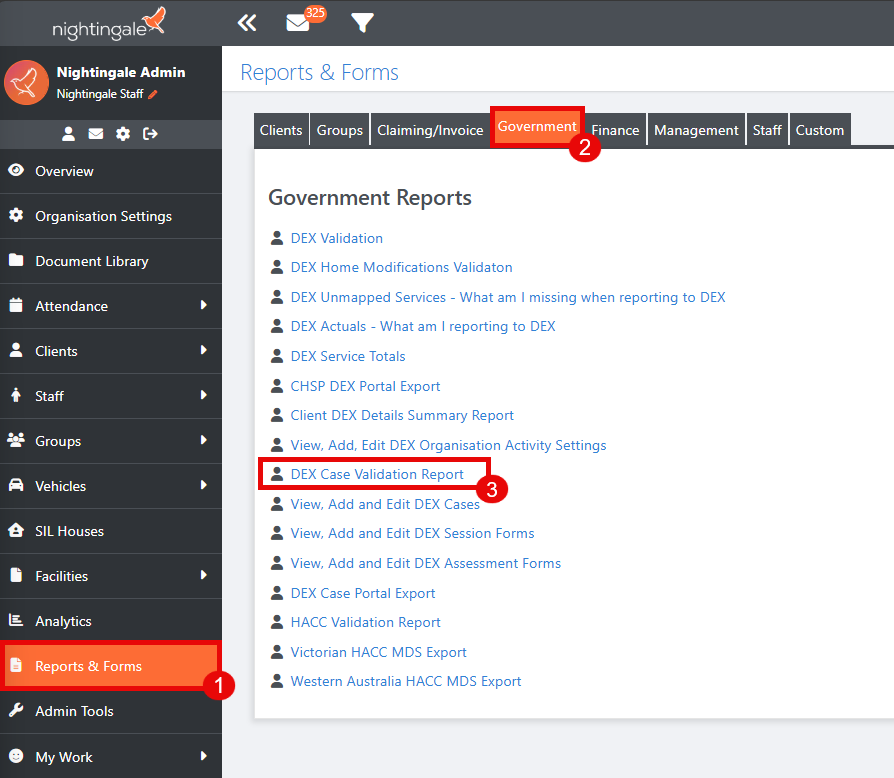Viewport: 894px width, 778px height.
Task: Open Analytics in the sidebar
Action: (x=111, y=621)
